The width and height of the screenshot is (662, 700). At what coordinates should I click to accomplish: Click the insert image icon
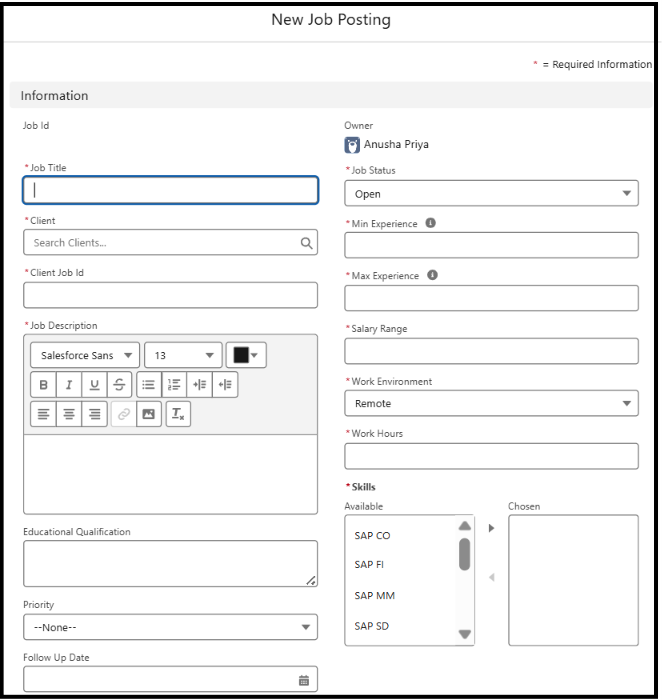click(x=149, y=414)
